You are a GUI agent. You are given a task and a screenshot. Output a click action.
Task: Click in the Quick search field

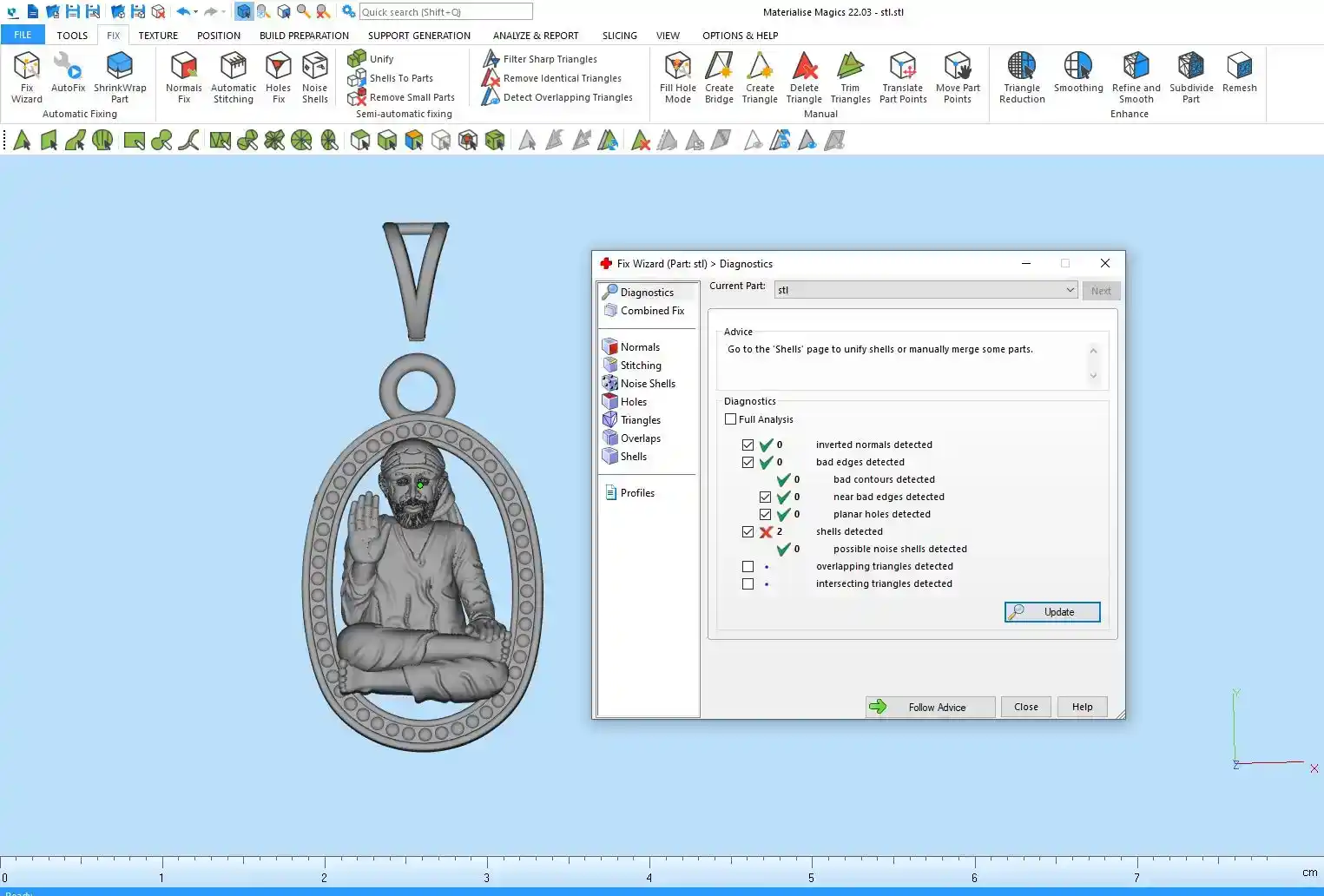445,12
